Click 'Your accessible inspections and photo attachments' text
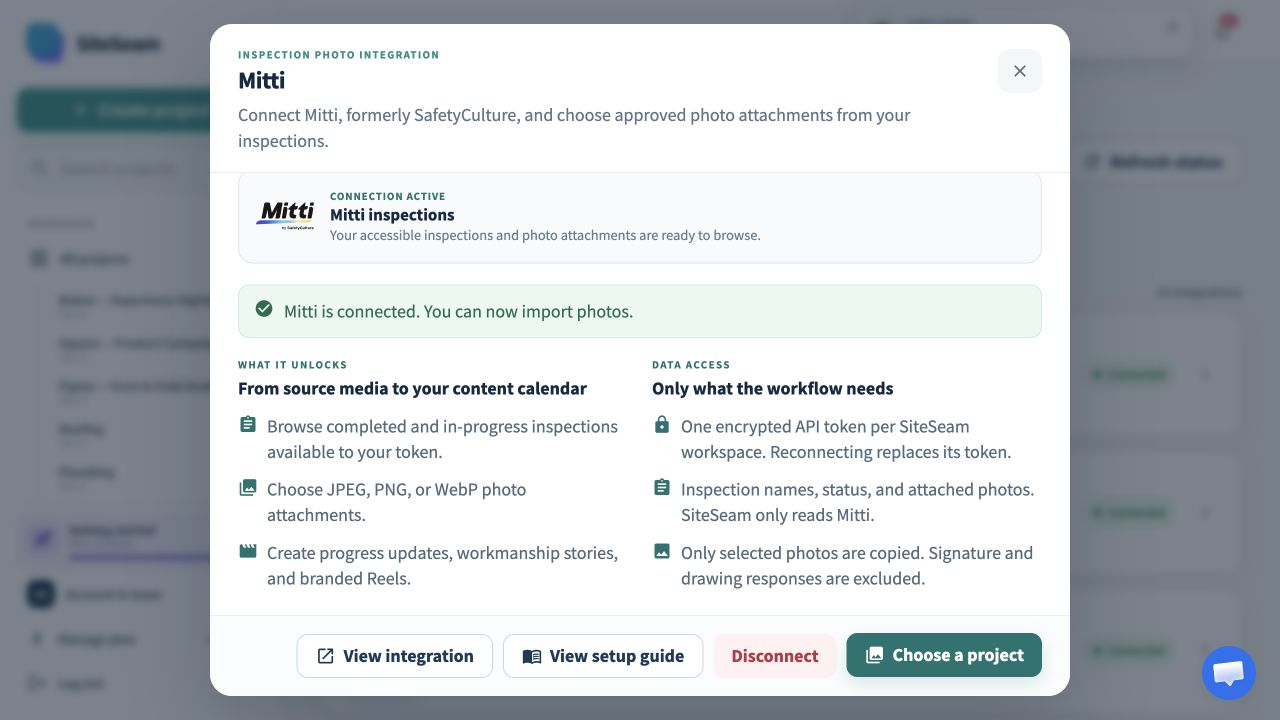 (x=545, y=236)
